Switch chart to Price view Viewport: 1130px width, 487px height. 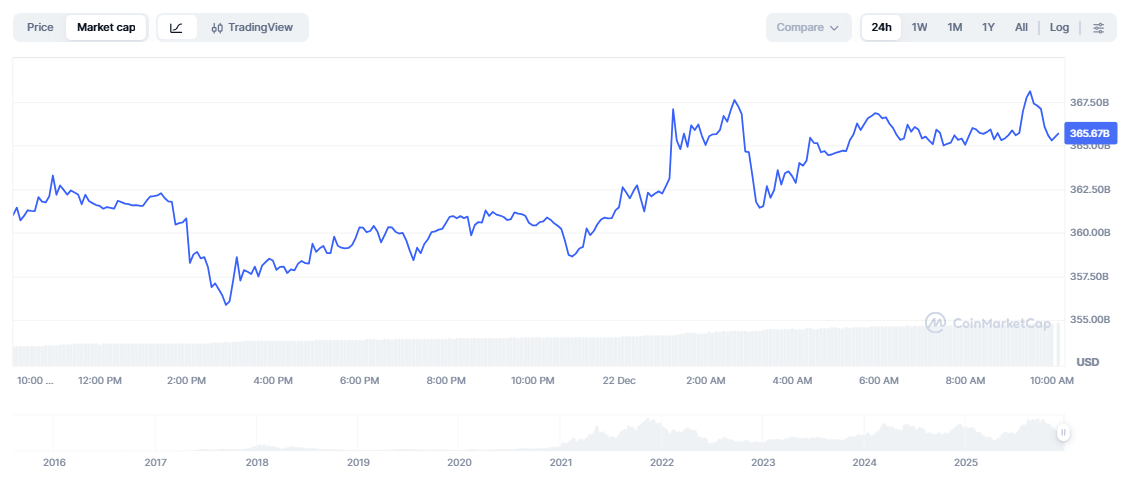(x=40, y=28)
